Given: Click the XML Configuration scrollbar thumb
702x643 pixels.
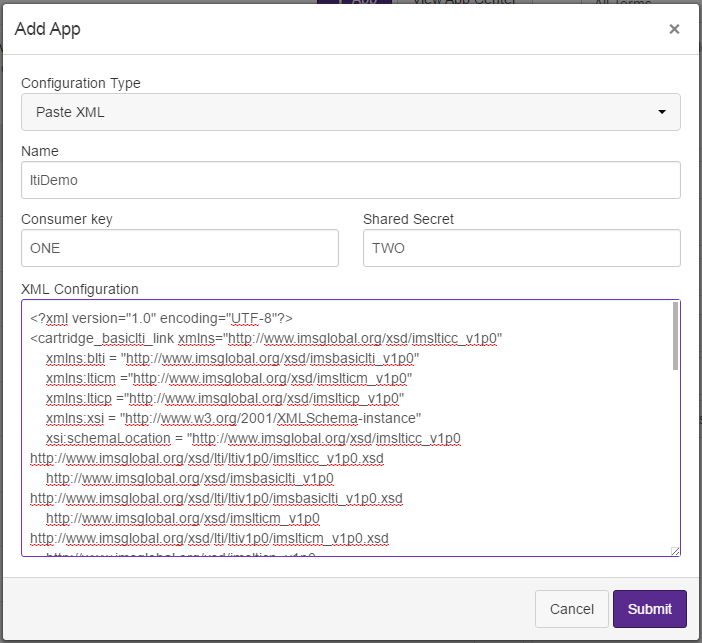Looking at the screenshot, I should coord(675,336).
